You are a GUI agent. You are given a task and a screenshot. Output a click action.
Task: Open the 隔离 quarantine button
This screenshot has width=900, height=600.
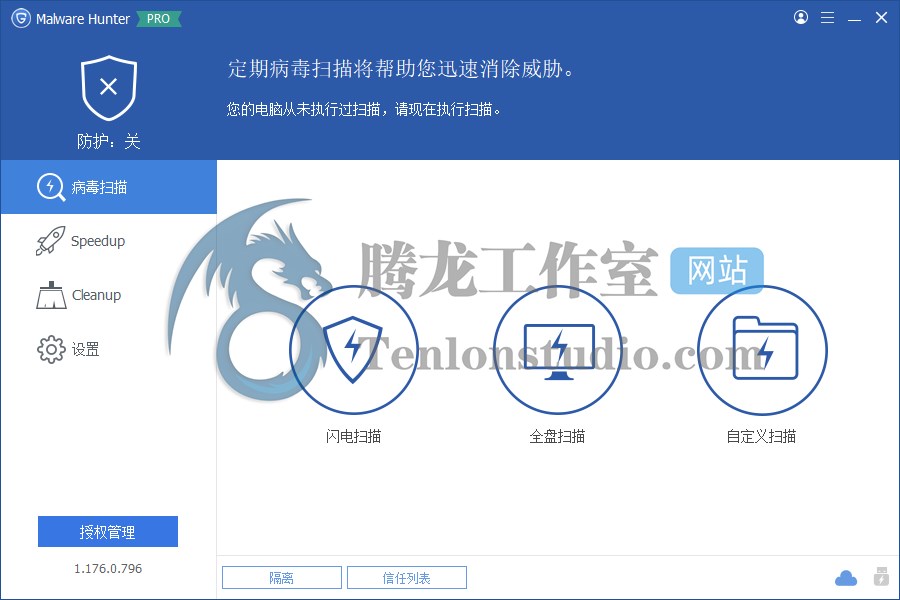[282, 578]
